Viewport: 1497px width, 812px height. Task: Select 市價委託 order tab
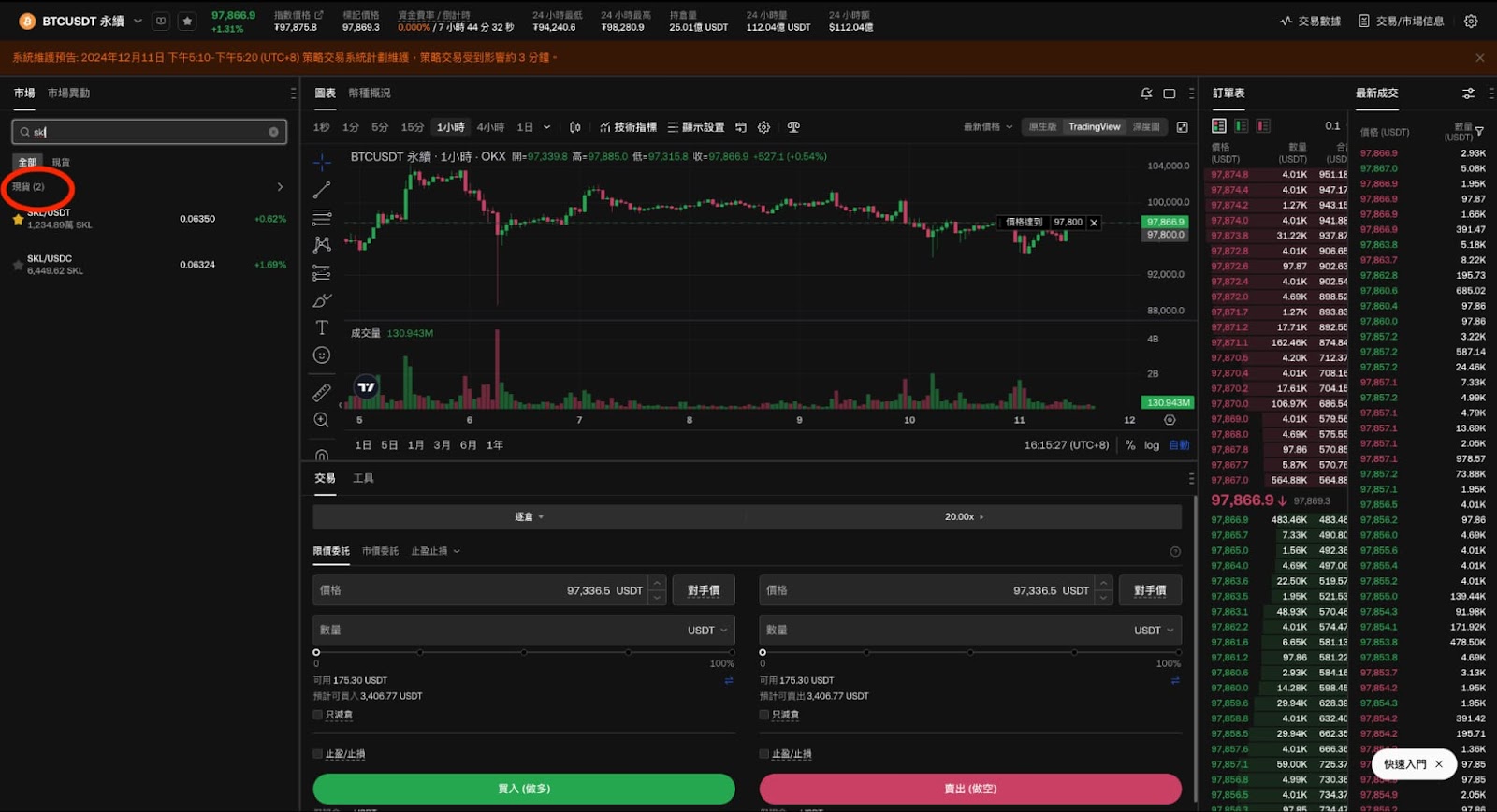click(x=380, y=551)
